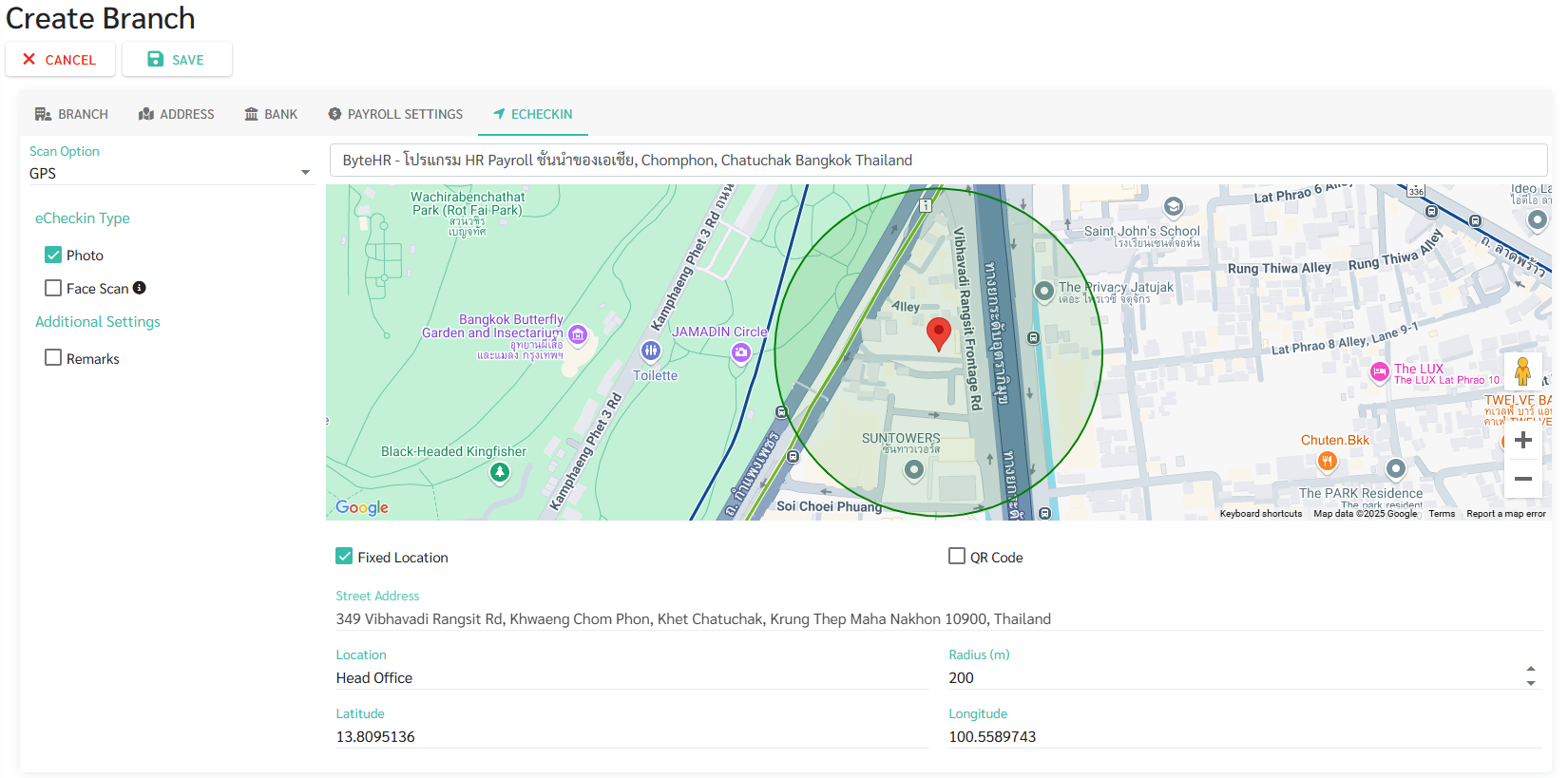Screen dimensions: 1568x778
Task: Click the Ideo Lat Phrao map marker
Action: [1537, 220]
